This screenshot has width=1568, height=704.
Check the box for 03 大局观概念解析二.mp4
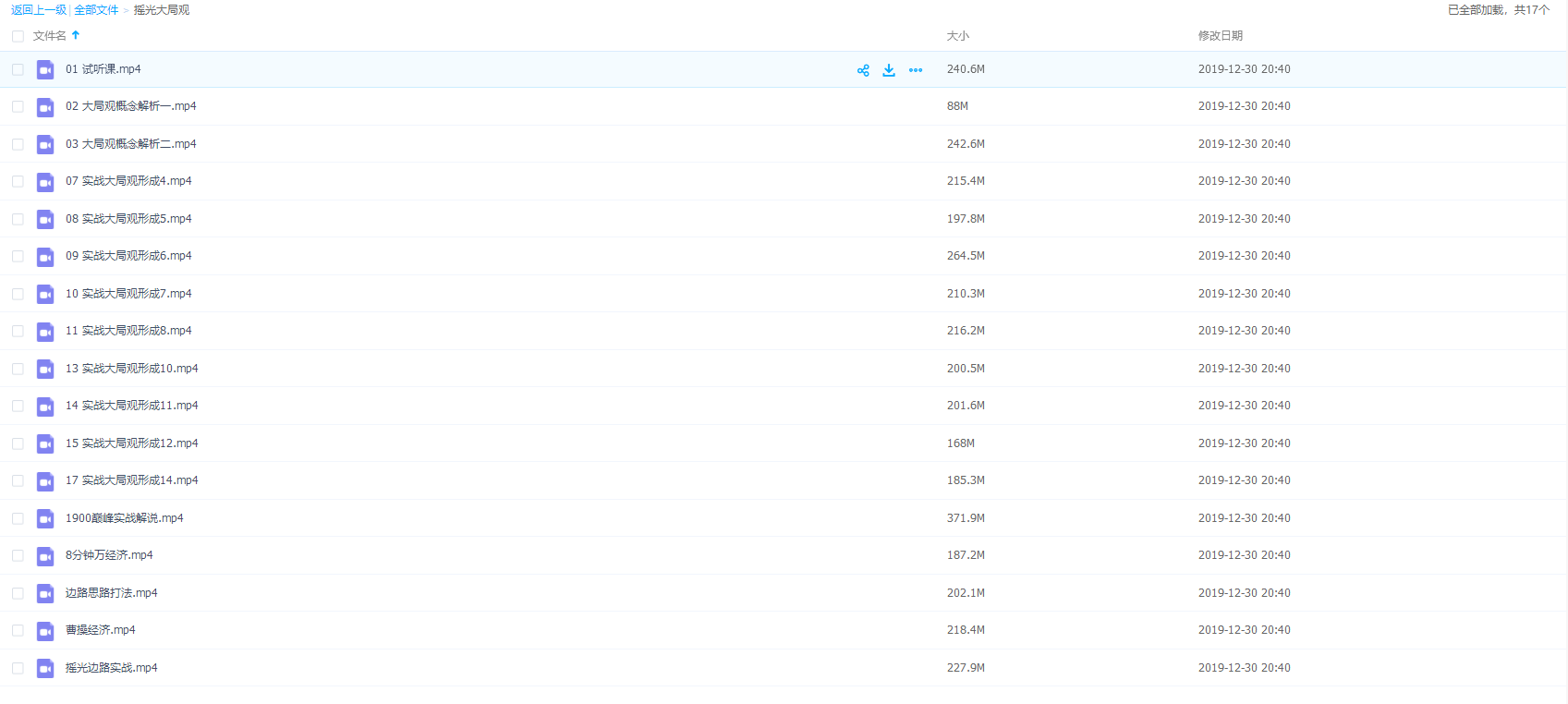pyautogui.click(x=18, y=144)
